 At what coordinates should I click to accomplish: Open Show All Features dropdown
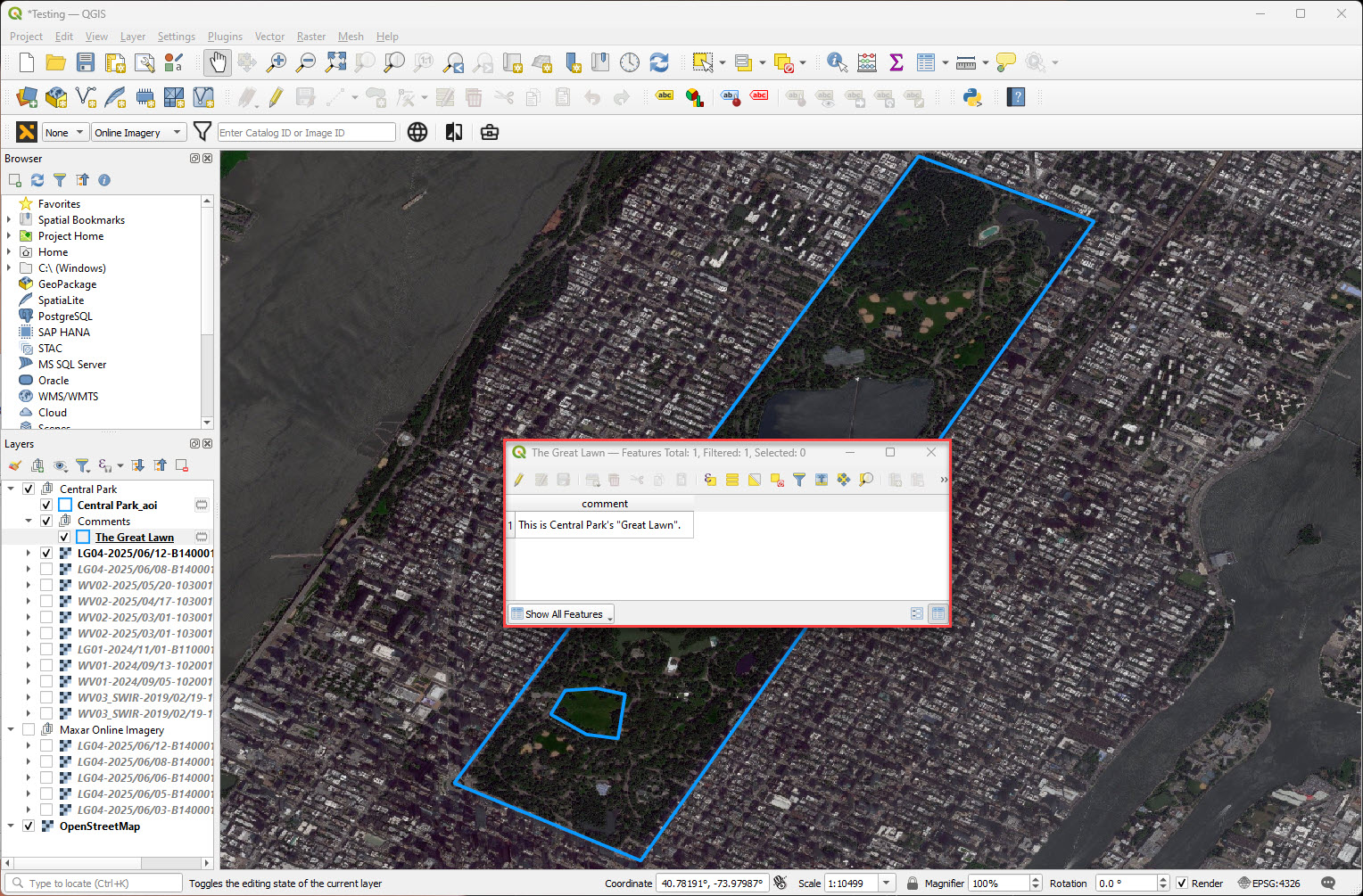(x=562, y=613)
